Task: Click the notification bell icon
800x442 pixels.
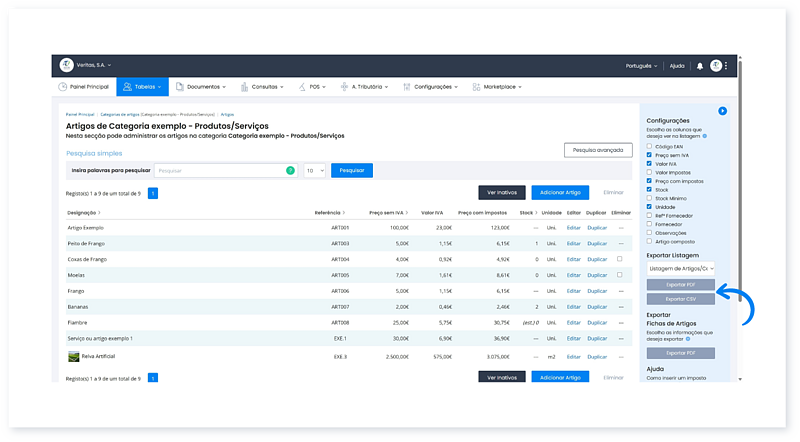Action: coord(700,66)
